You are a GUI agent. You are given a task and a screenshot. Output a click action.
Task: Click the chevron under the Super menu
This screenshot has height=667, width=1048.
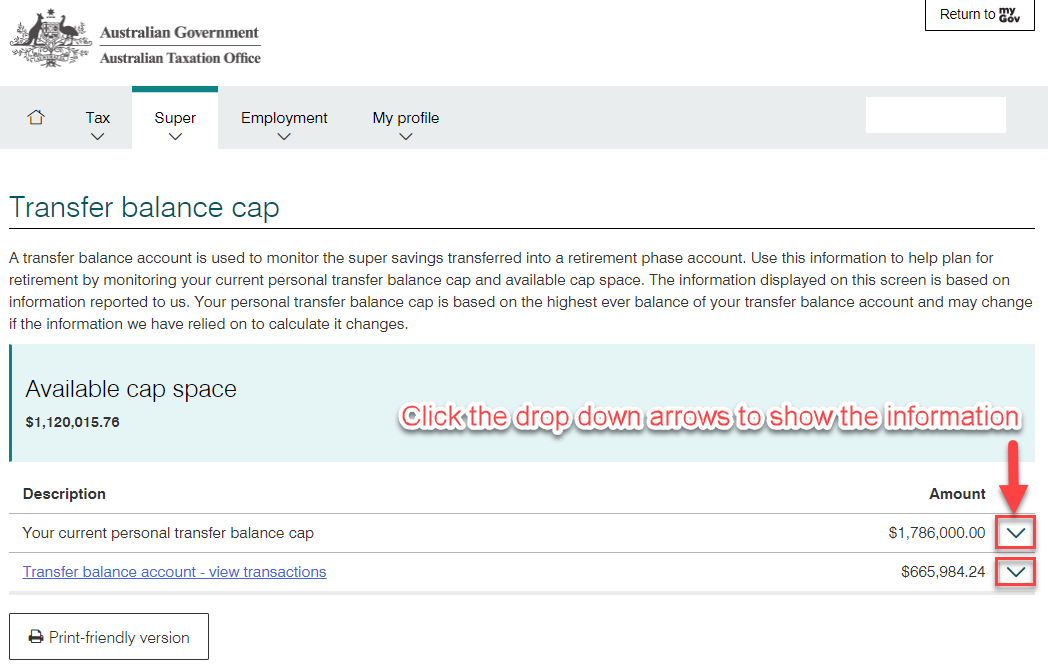[175, 136]
